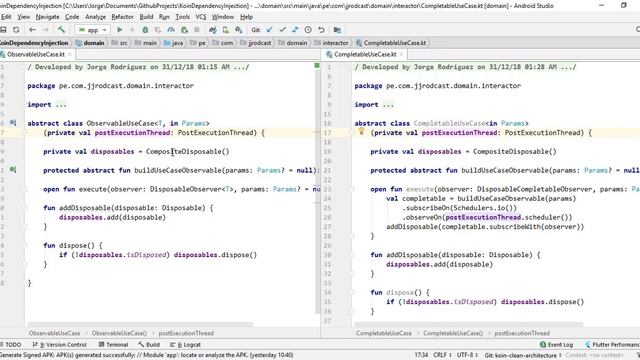Image resolution: width=640 pixels, height=360 pixels.
Task: Collapse dispose function fold in right pane
Action: point(351,292)
